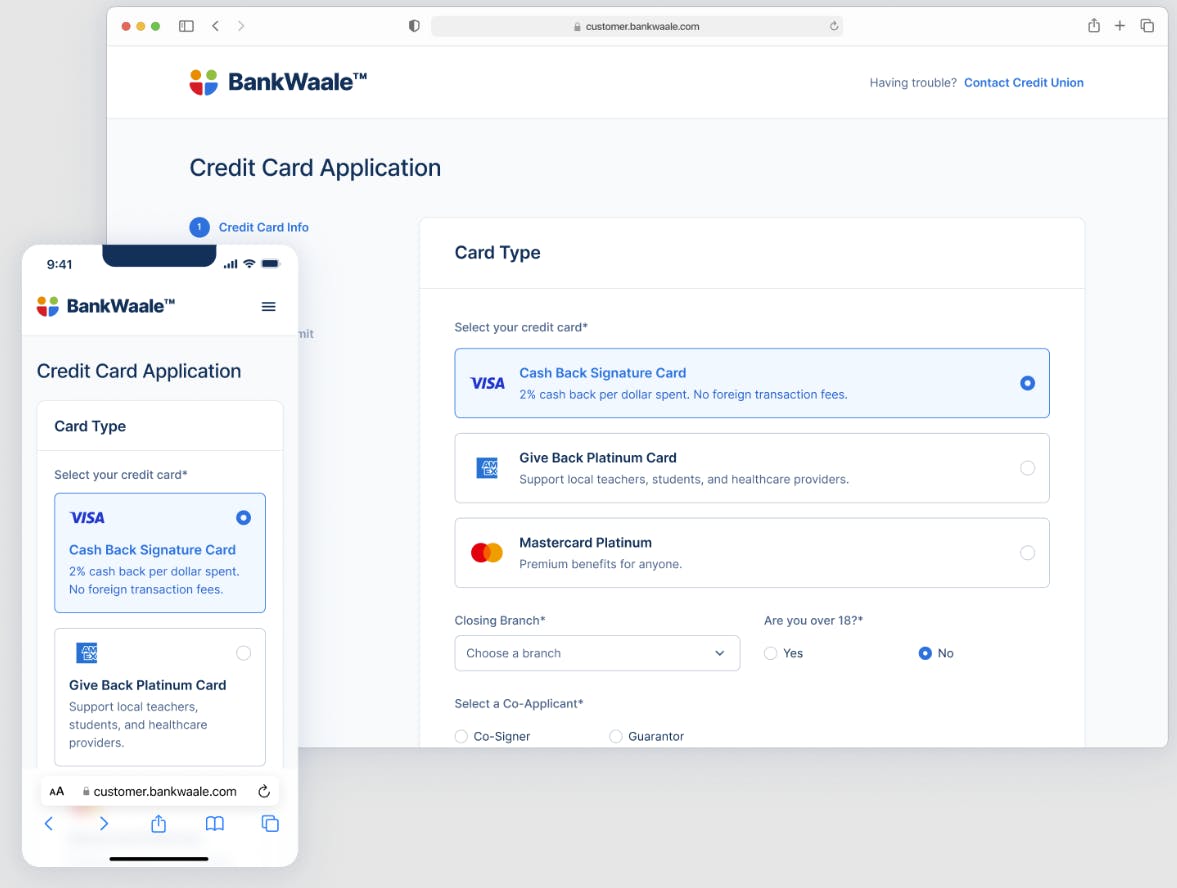
Task: Select Guarantor as co-applicant
Action: click(x=616, y=736)
